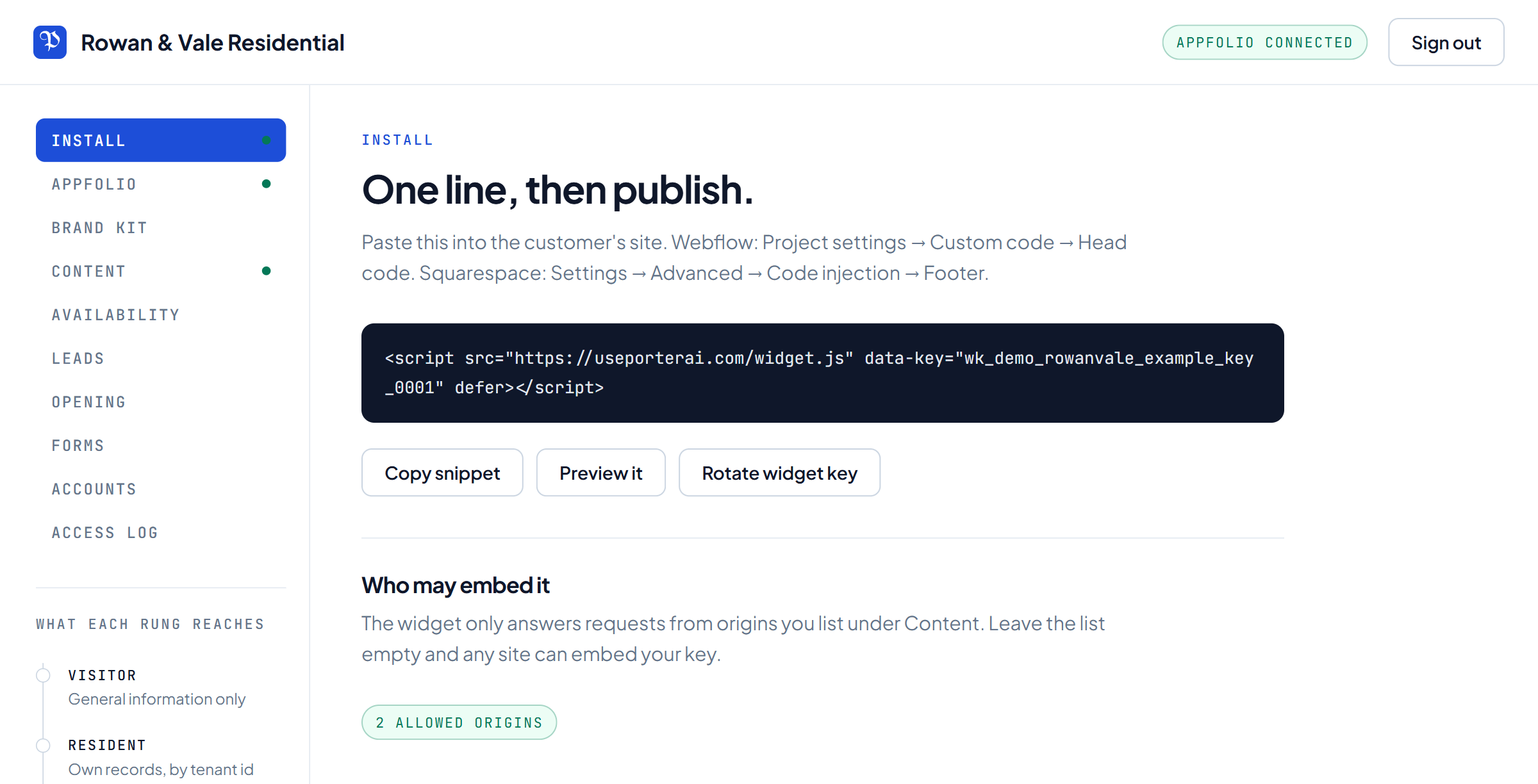The height and width of the screenshot is (784, 1538).
Task: Open the AppFolio sidebar section
Action: point(161,184)
